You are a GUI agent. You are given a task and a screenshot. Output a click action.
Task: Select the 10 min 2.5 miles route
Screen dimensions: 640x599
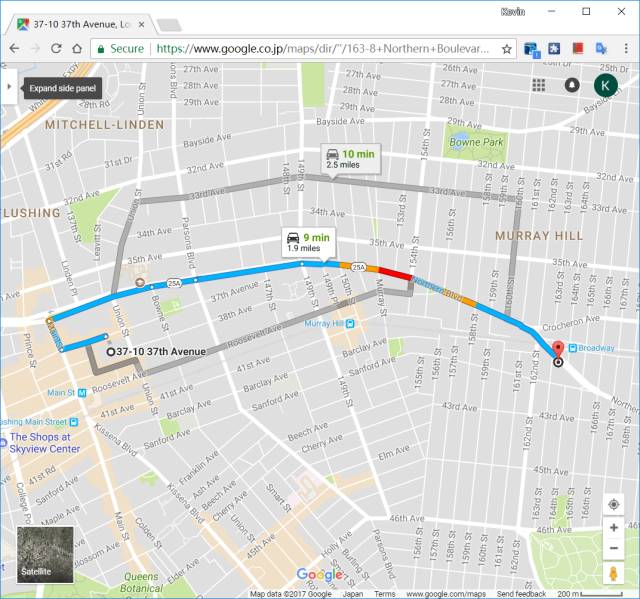point(350,159)
